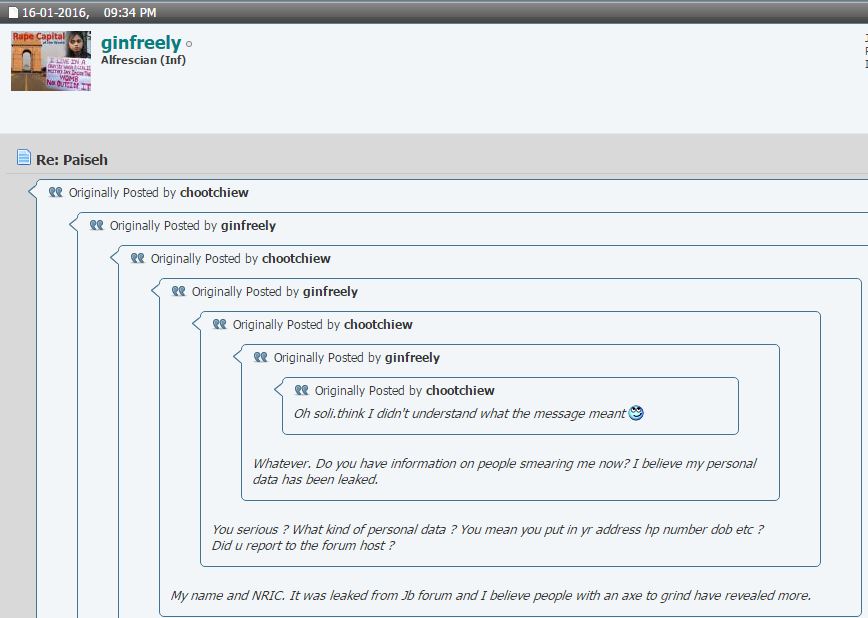Click quote icon in sixth-level ginfreely quote
This screenshot has height=618, width=868.
point(261,357)
